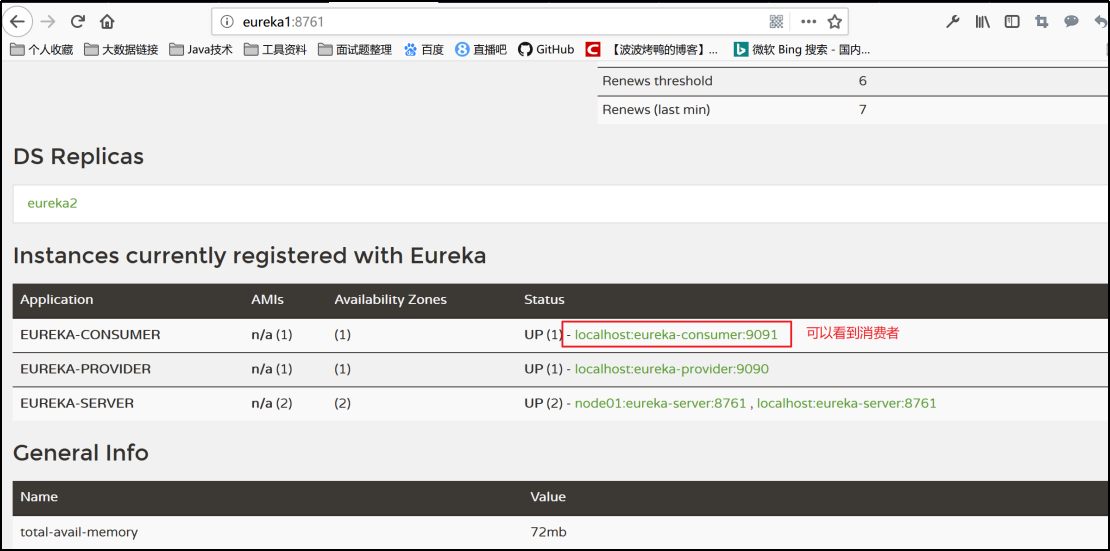Click the General Info heading
1110x551 pixels.
[81, 452]
